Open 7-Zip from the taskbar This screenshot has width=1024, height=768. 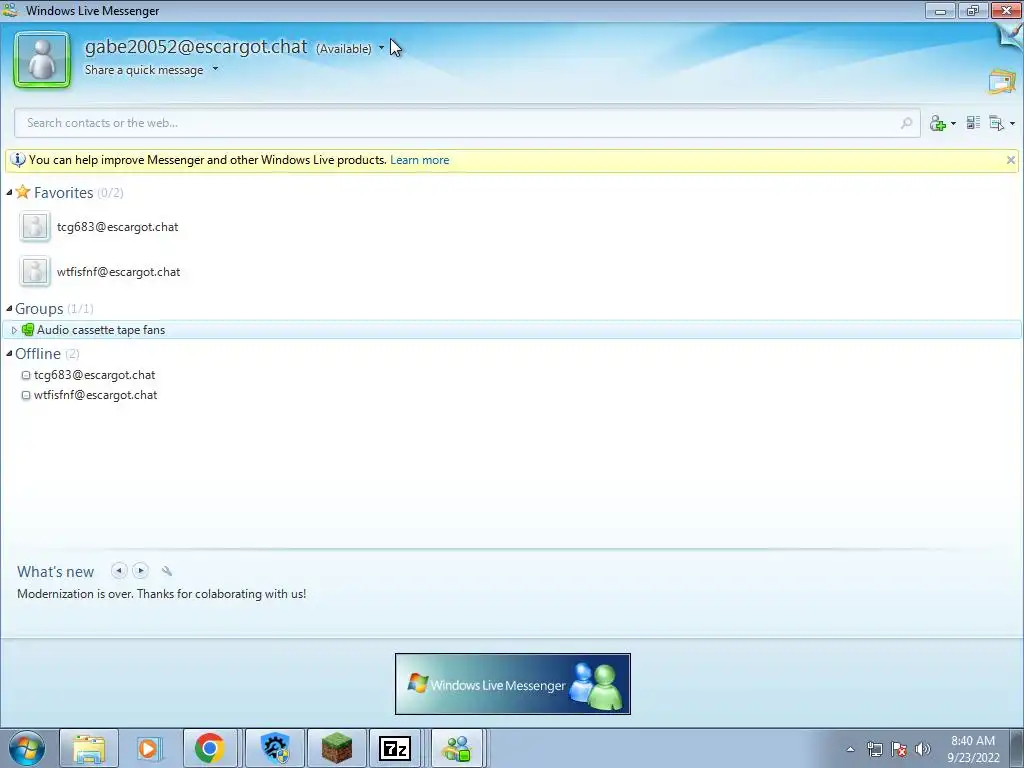(394, 748)
